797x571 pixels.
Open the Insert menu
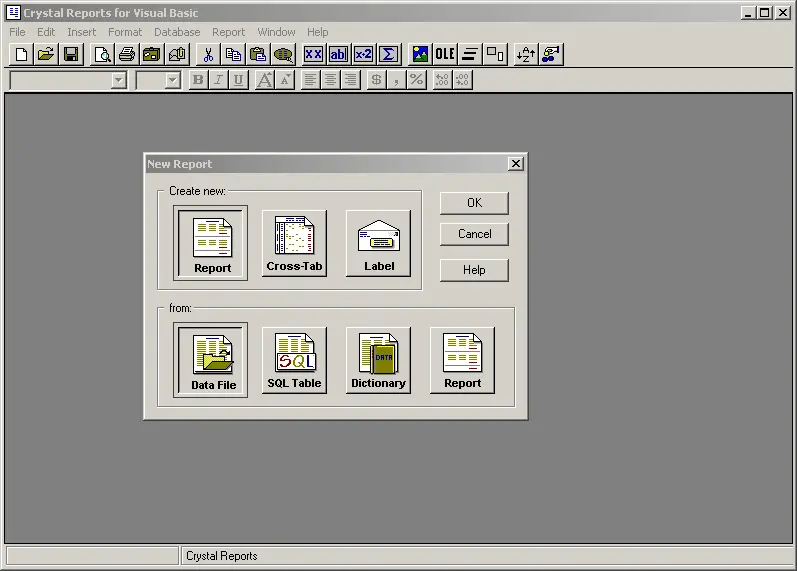coord(81,32)
